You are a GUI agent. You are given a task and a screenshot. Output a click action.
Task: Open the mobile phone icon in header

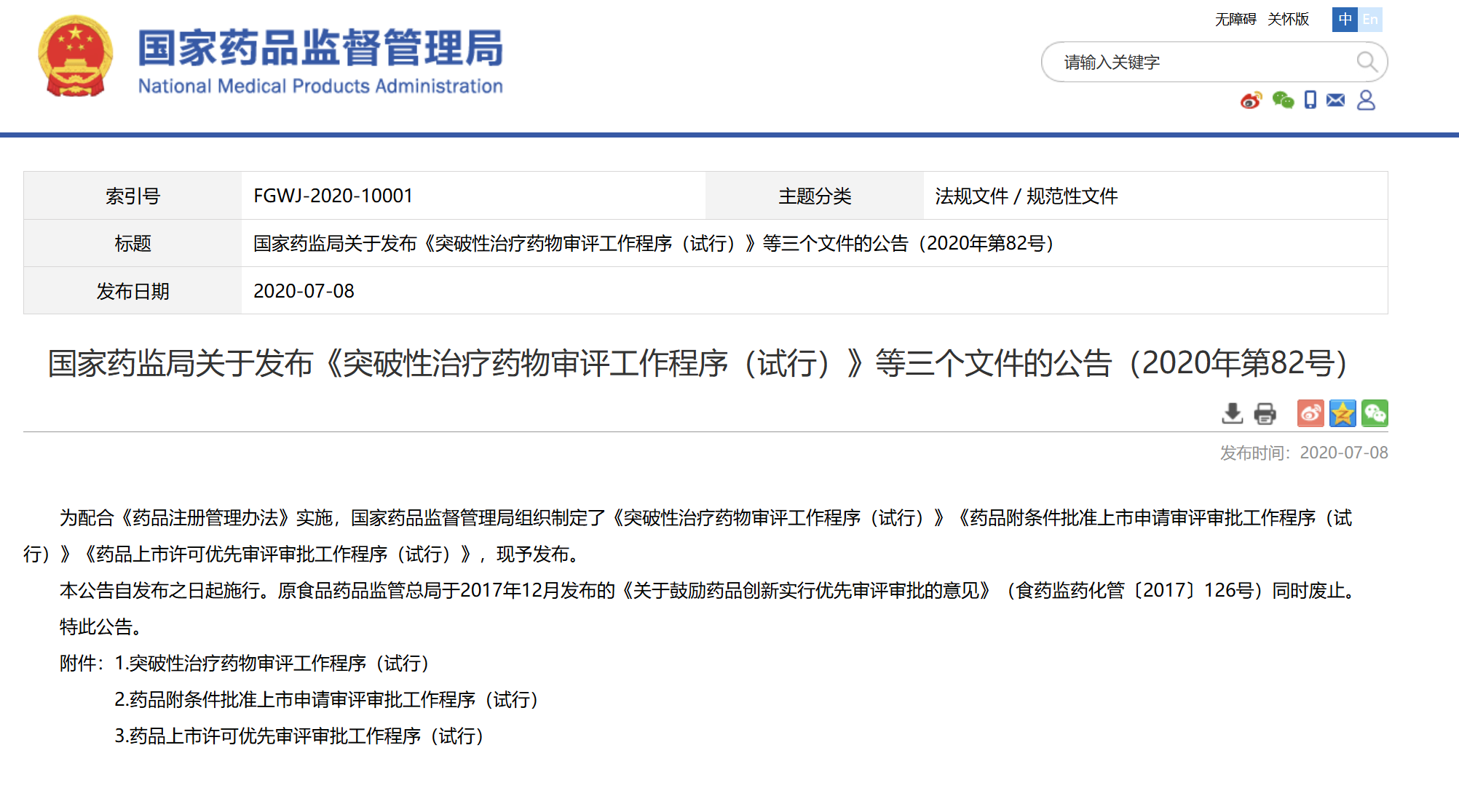tap(1310, 100)
